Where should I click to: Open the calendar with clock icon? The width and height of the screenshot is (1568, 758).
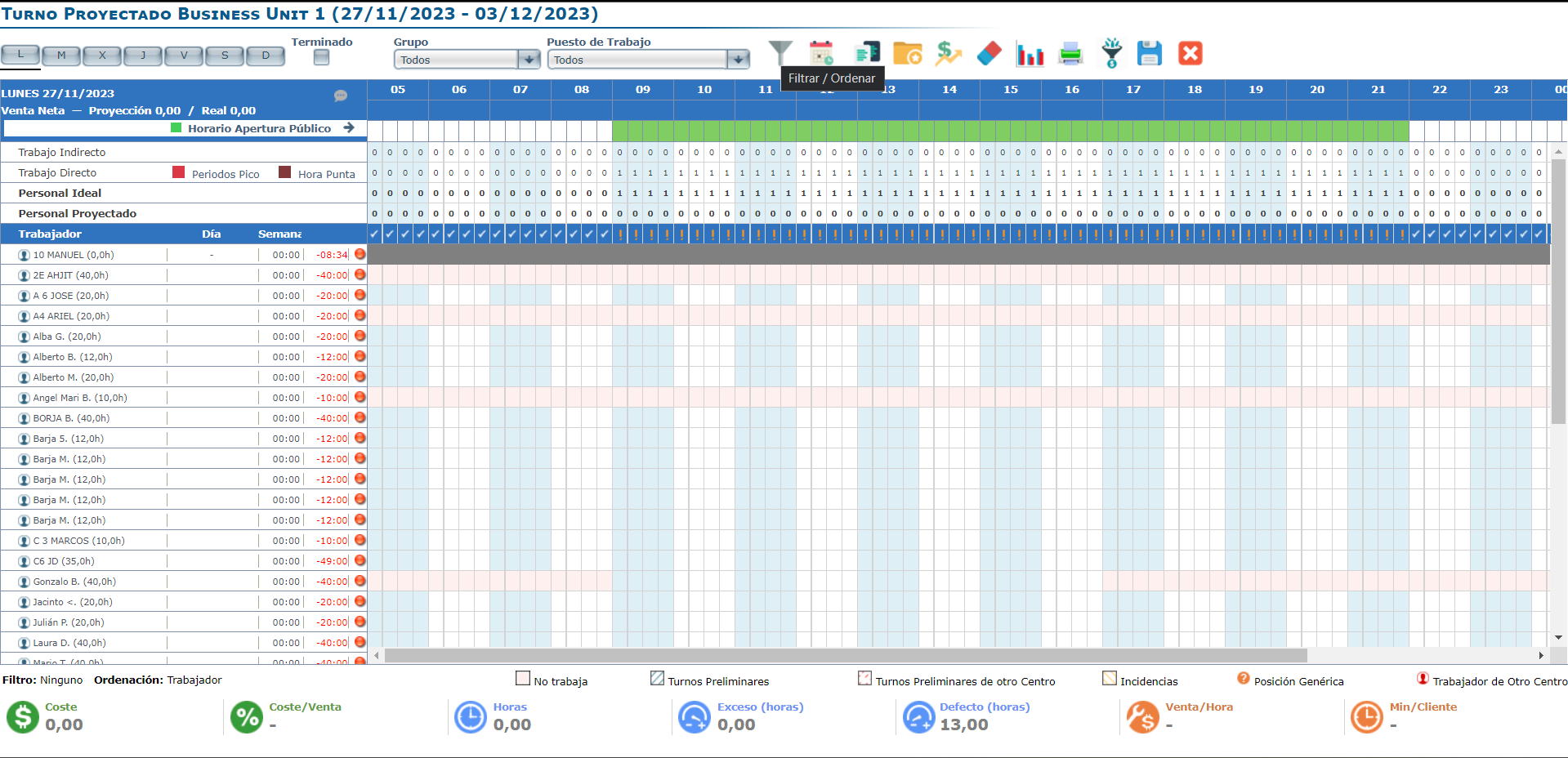click(x=821, y=53)
